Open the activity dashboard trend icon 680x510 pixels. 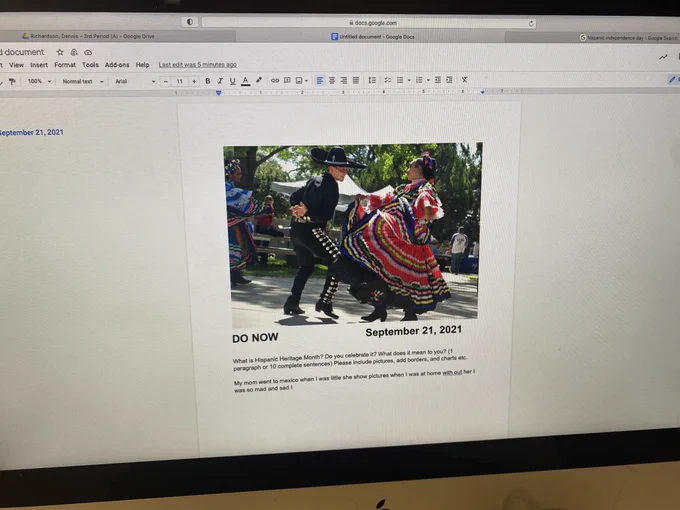pyautogui.click(x=663, y=57)
